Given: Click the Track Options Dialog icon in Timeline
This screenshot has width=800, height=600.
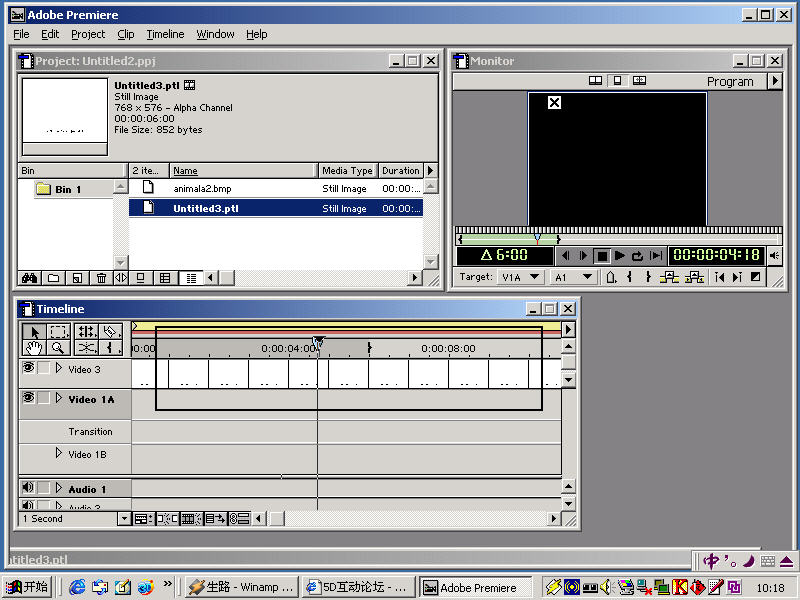Looking at the screenshot, I should tap(143, 519).
